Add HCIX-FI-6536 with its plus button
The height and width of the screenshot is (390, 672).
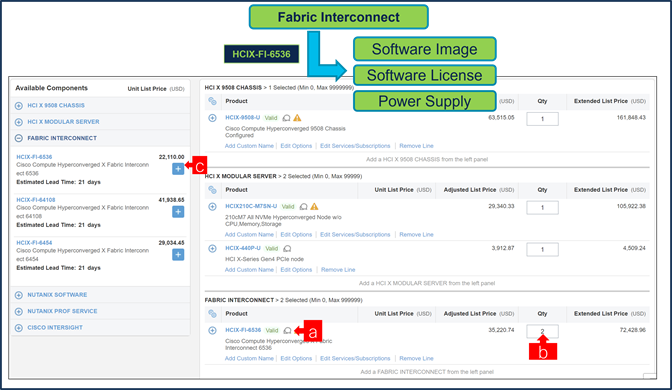pyautogui.click(x=178, y=168)
